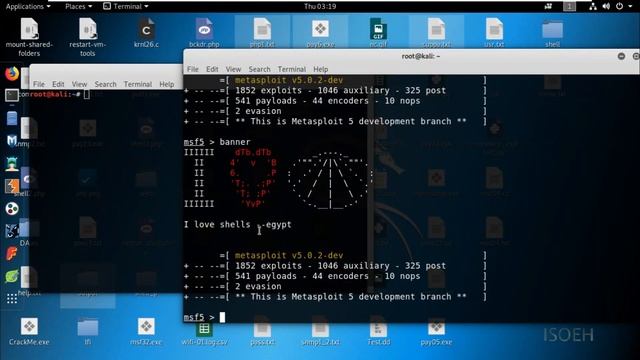The width and height of the screenshot is (640, 360).
Task: Launch Firefox from the dock
Action: point(12,73)
